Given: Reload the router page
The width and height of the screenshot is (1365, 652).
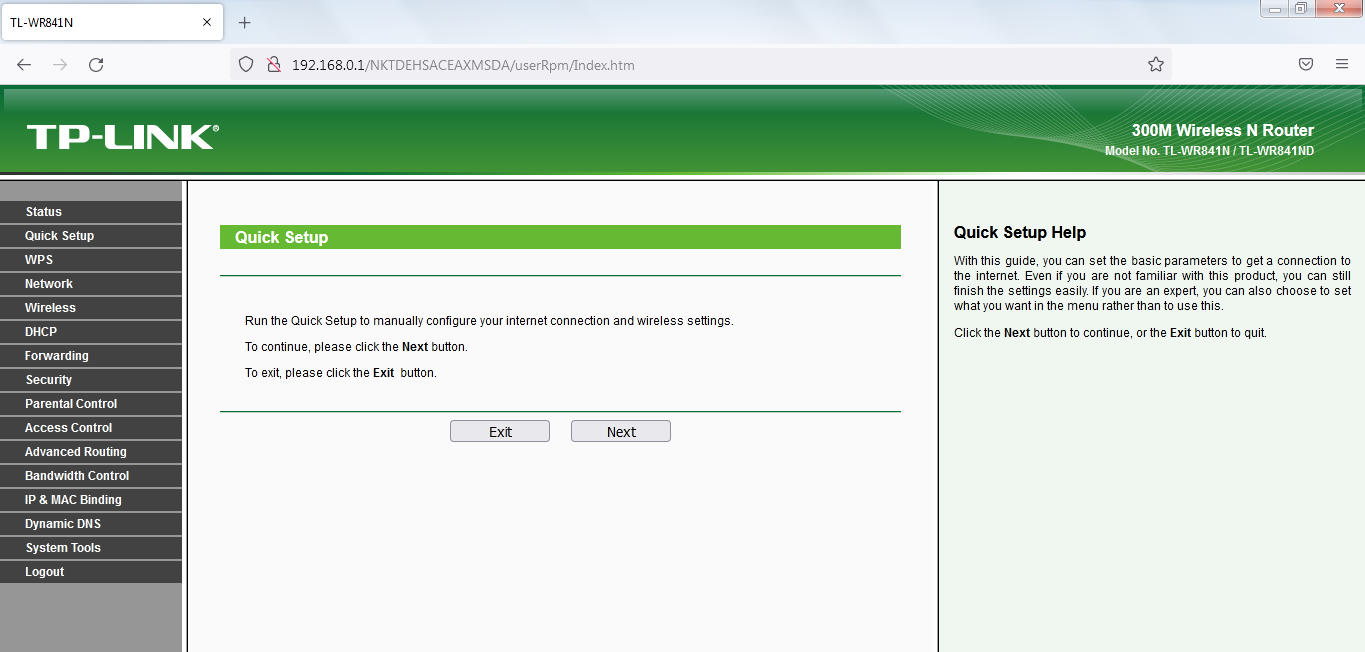Looking at the screenshot, I should [96, 65].
